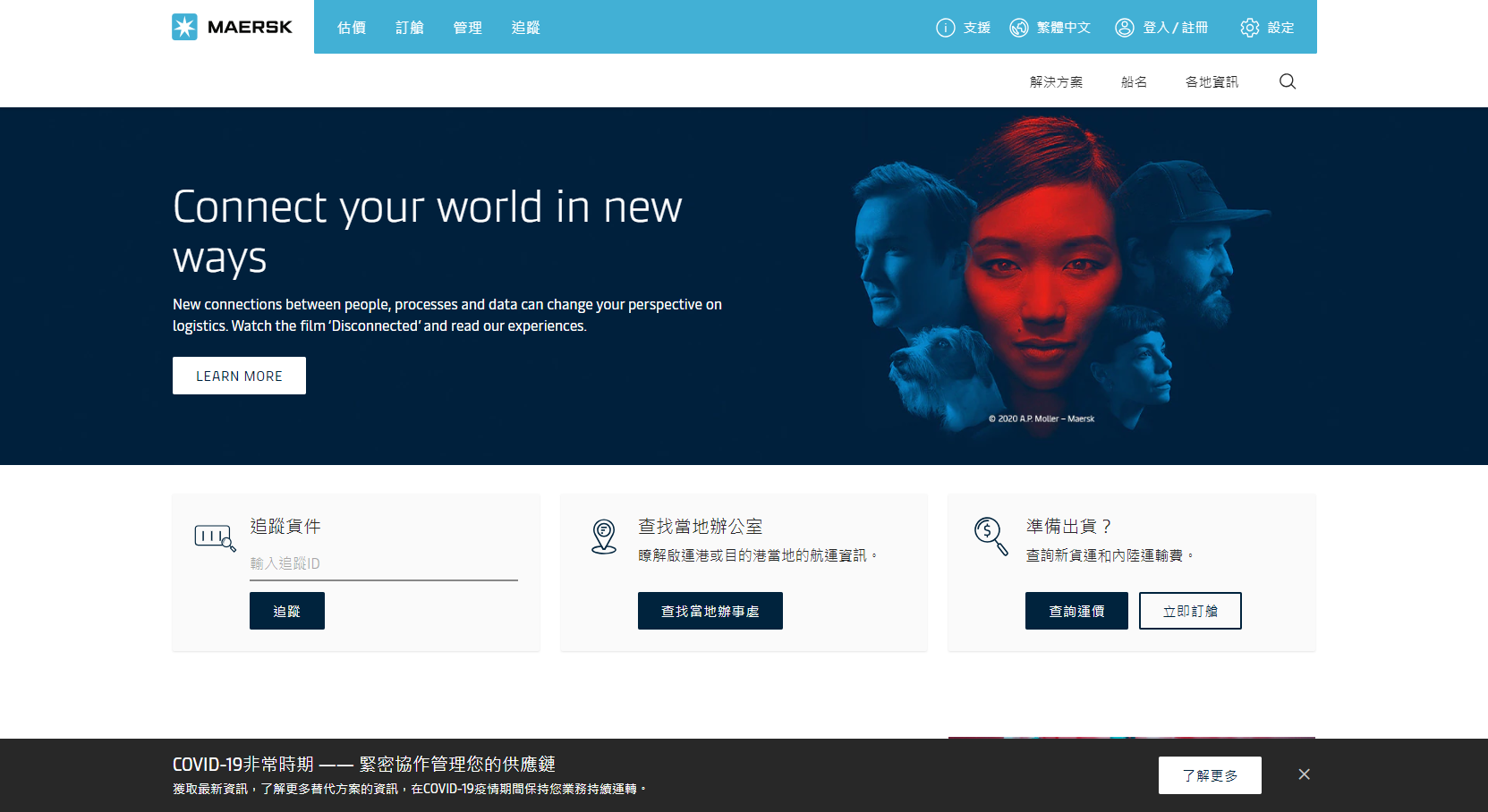The height and width of the screenshot is (812, 1488).
Task: Click 了解更多 in the COVID banner
Action: click(x=1209, y=775)
